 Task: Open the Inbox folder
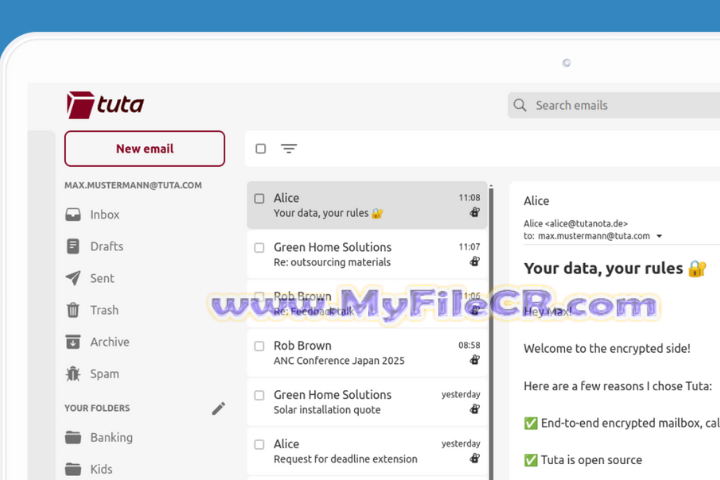pos(105,215)
